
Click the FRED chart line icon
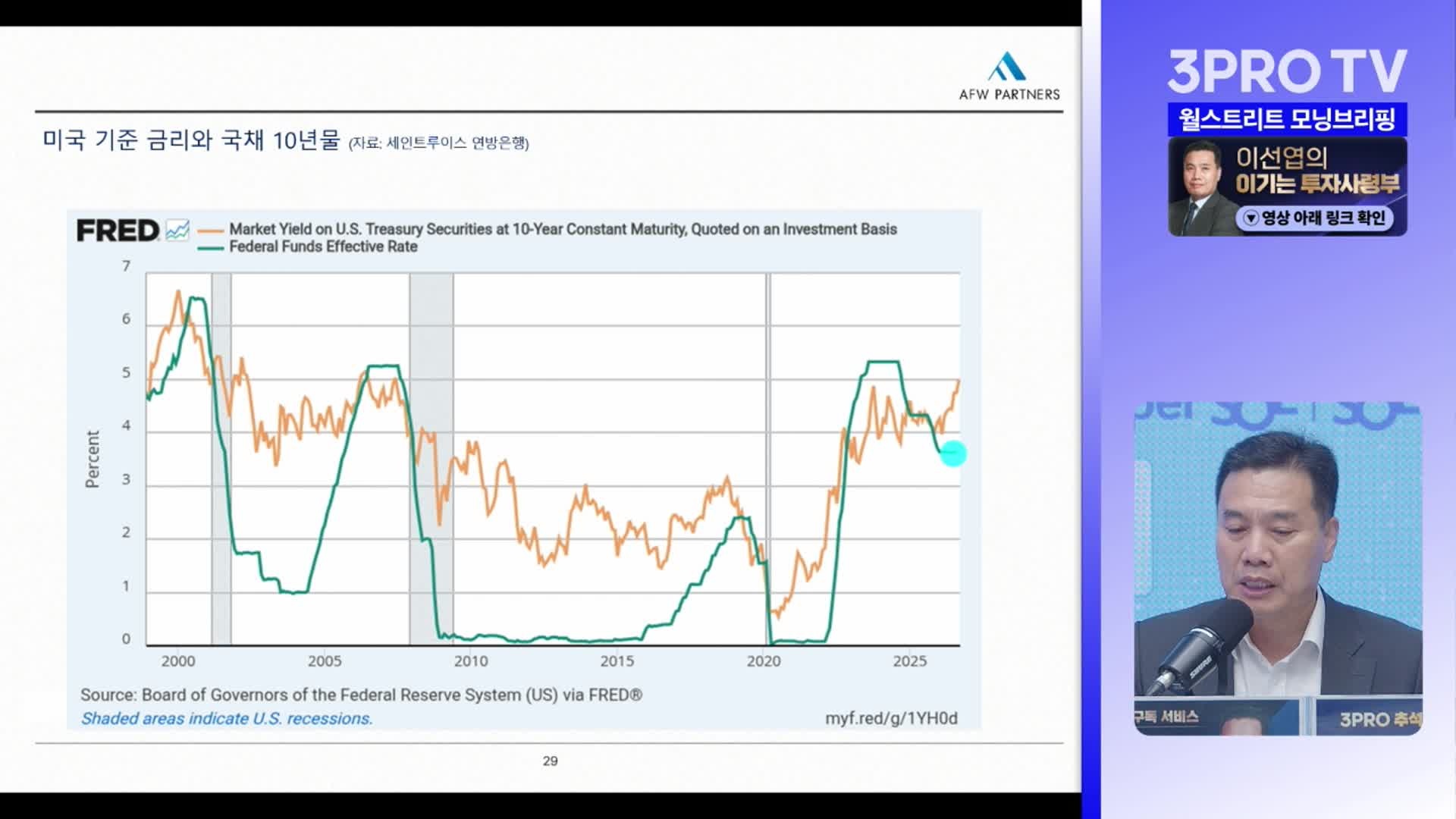[x=177, y=231]
